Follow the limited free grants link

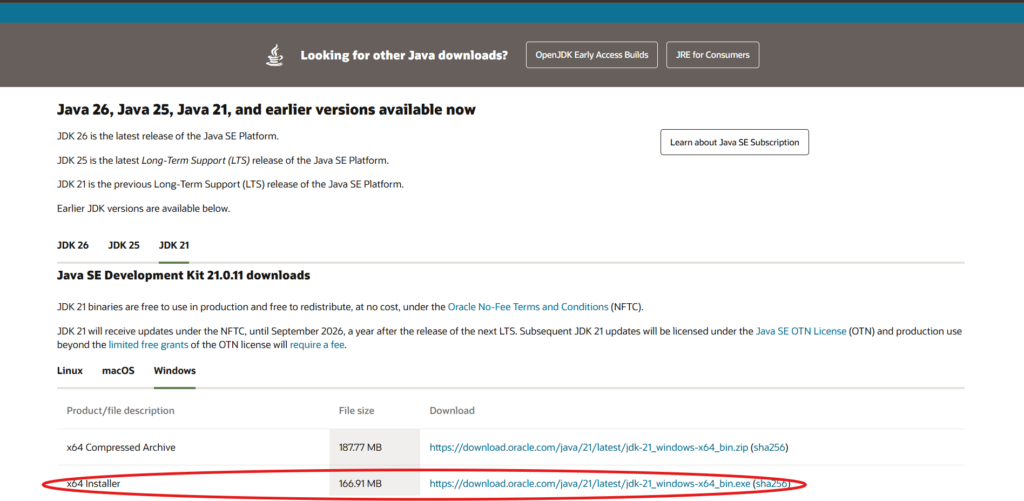pyautogui.click(x=148, y=344)
